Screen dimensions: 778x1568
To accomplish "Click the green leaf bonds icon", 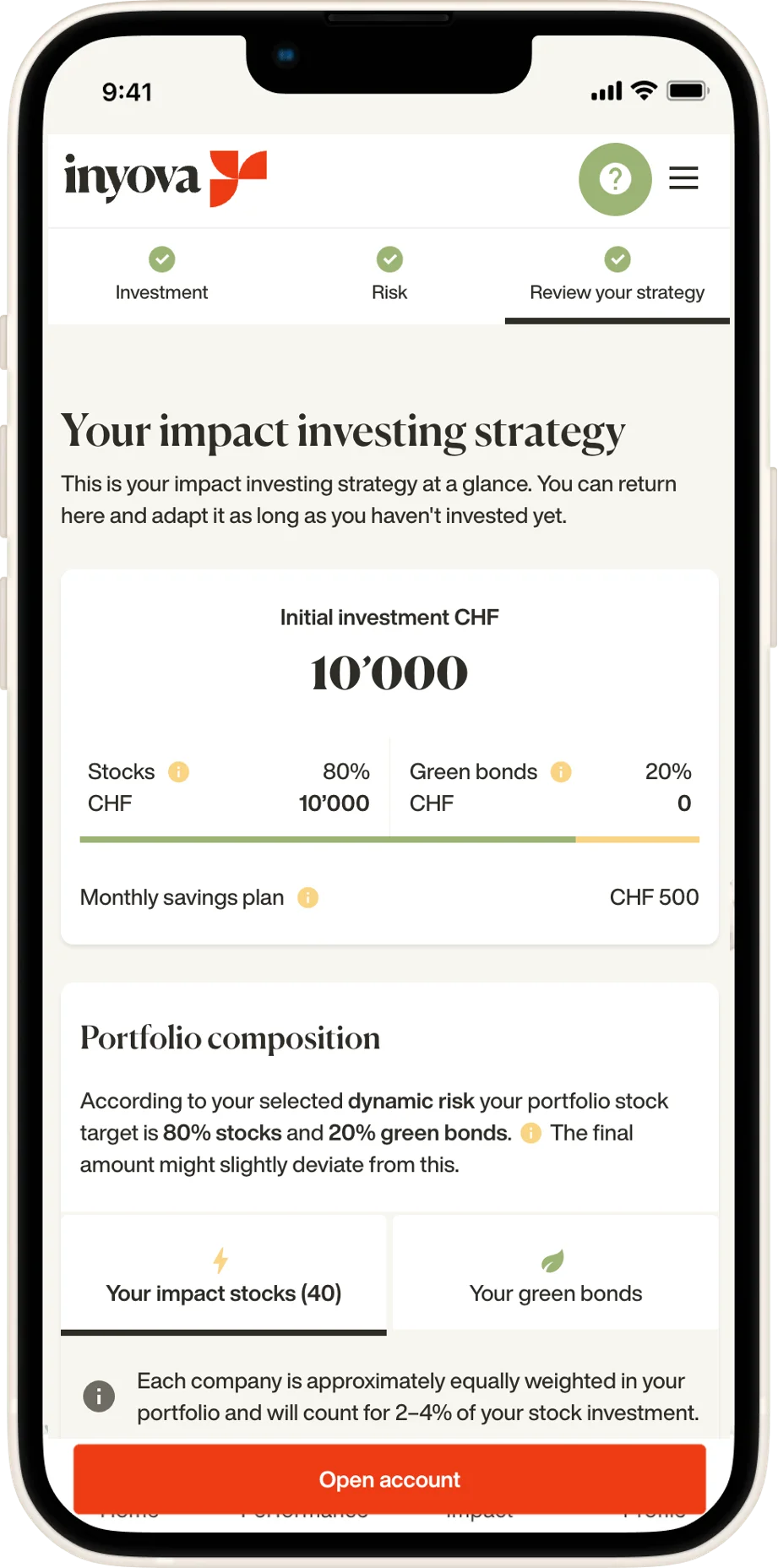I will [x=552, y=1261].
